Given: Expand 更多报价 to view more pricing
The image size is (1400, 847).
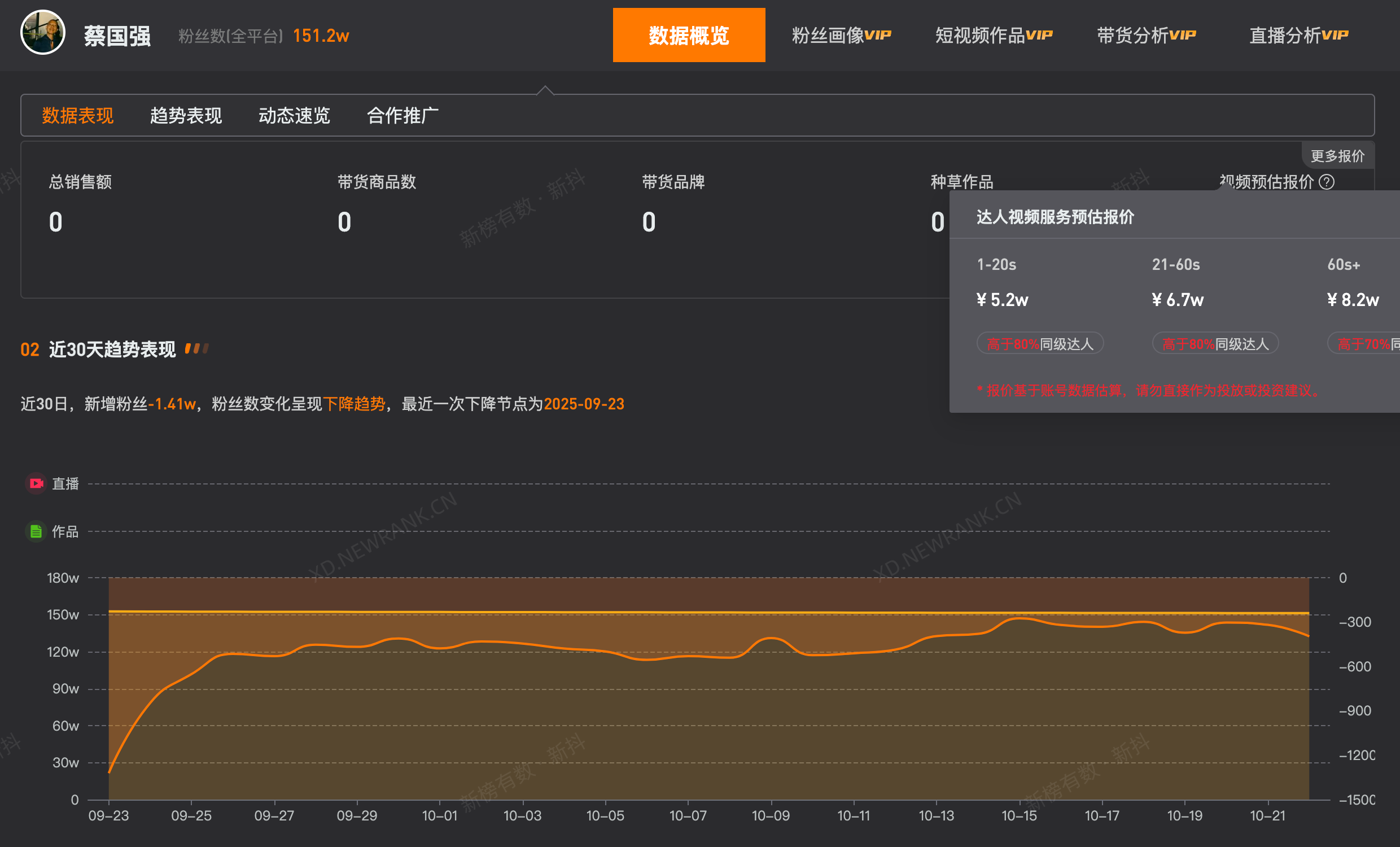Looking at the screenshot, I should 1338,156.
